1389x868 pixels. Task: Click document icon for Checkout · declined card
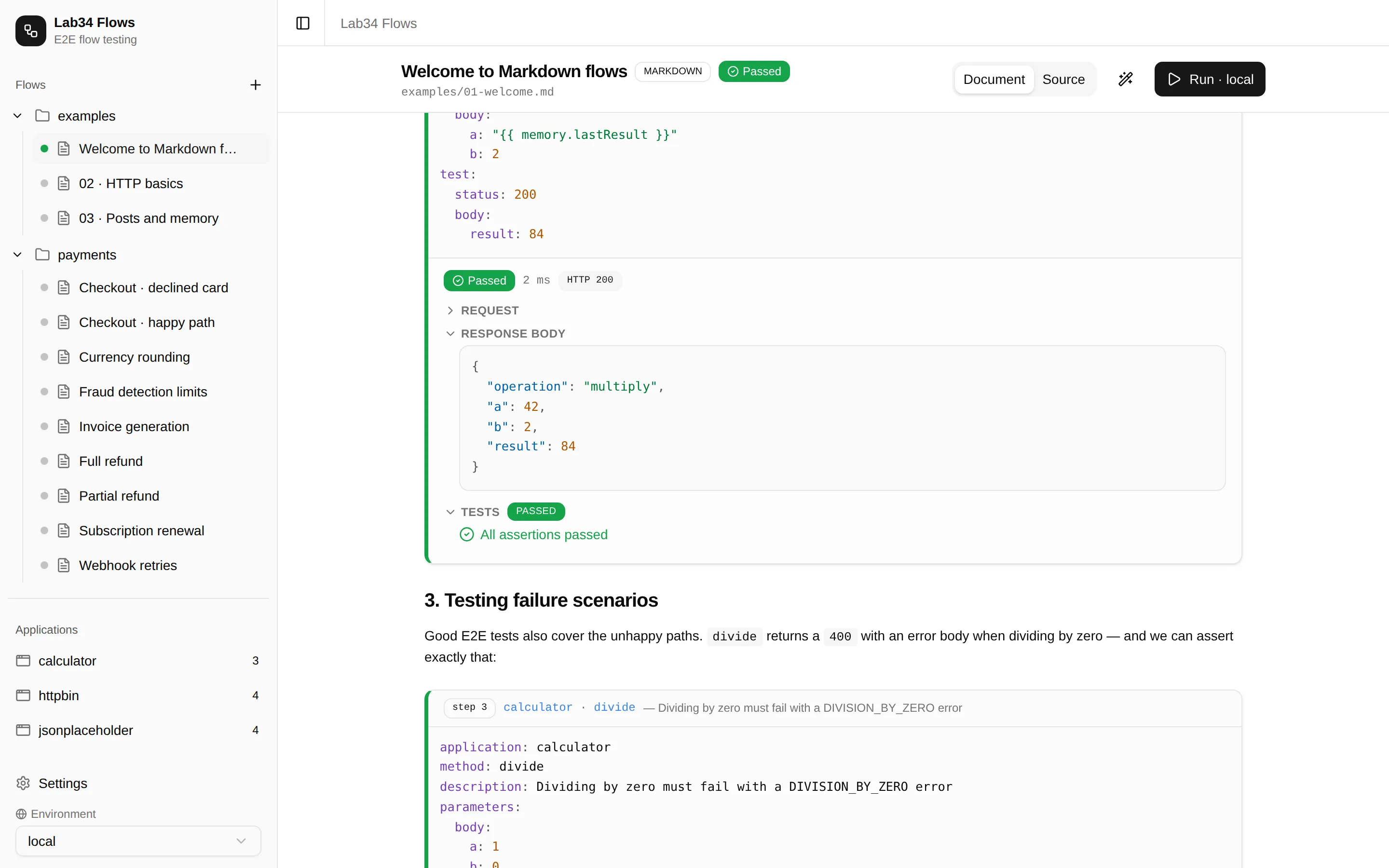(64, 287)
